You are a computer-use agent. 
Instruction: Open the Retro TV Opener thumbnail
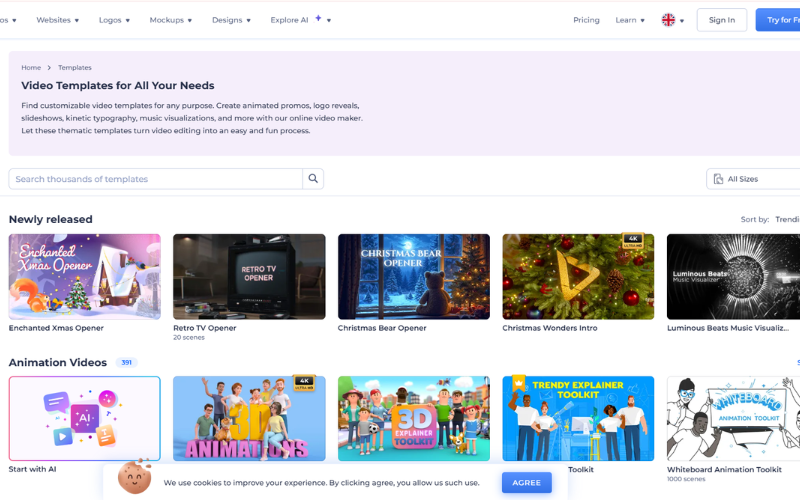[x=249, y=277]
